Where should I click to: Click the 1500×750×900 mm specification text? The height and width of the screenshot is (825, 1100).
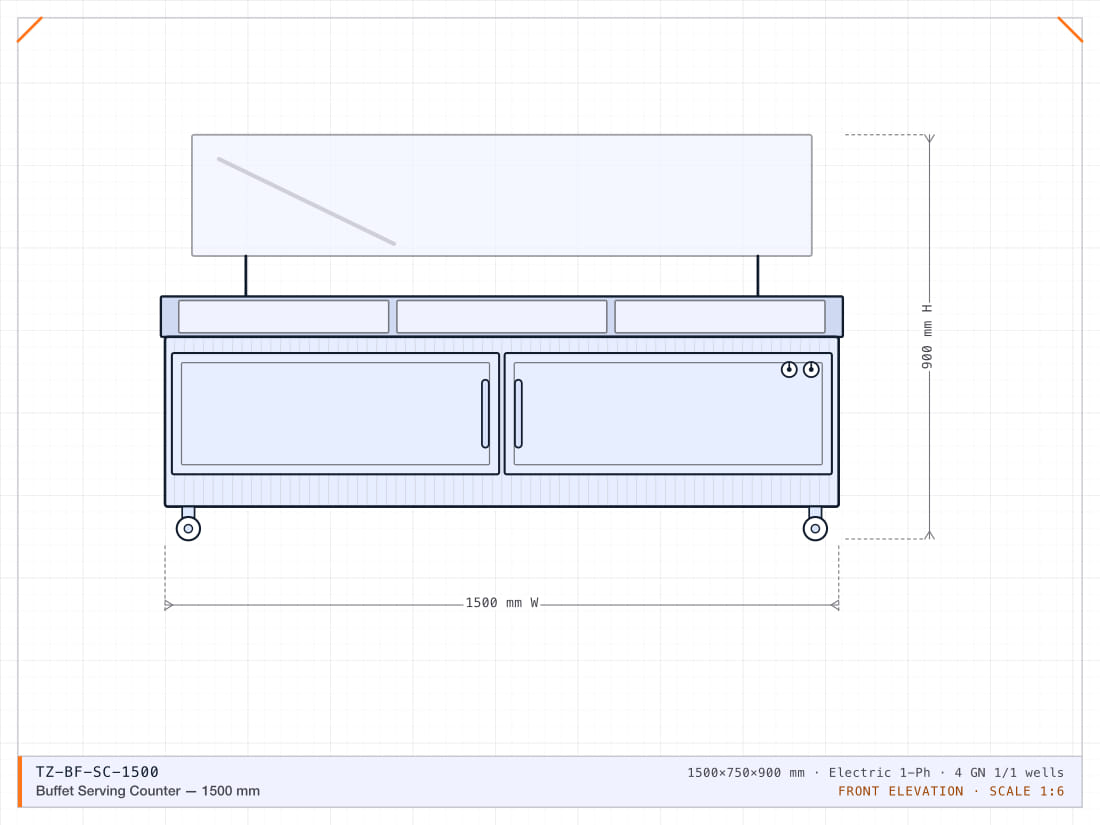(746, 772)
